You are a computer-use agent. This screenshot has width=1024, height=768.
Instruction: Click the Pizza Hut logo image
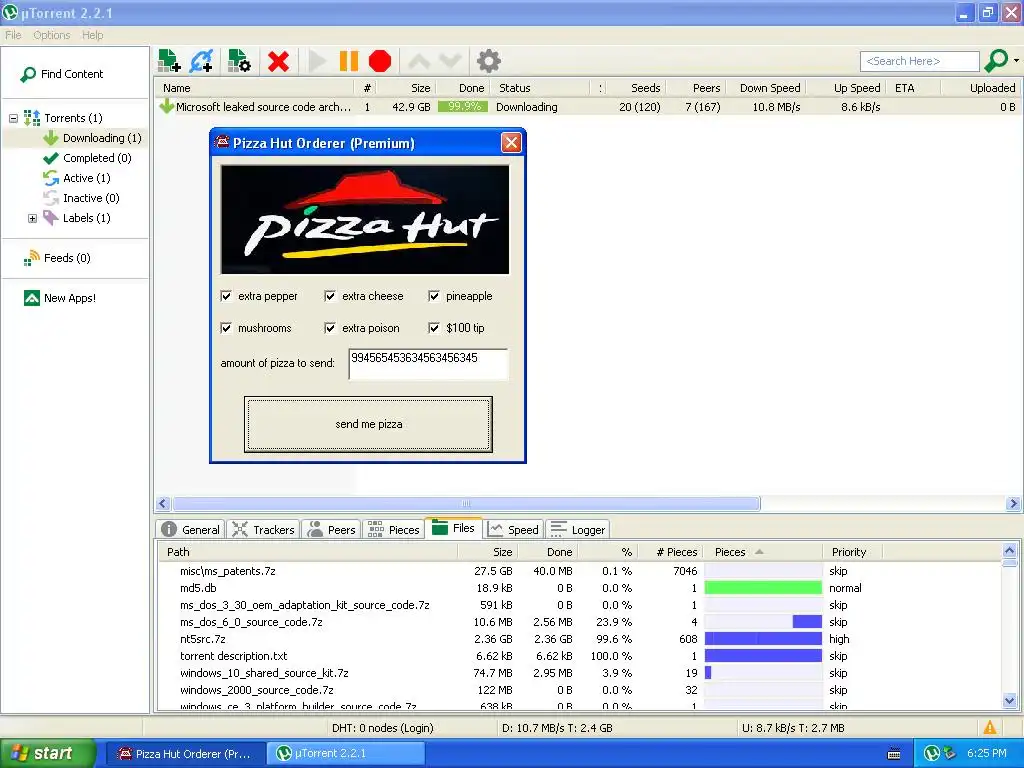pos(365,219)
